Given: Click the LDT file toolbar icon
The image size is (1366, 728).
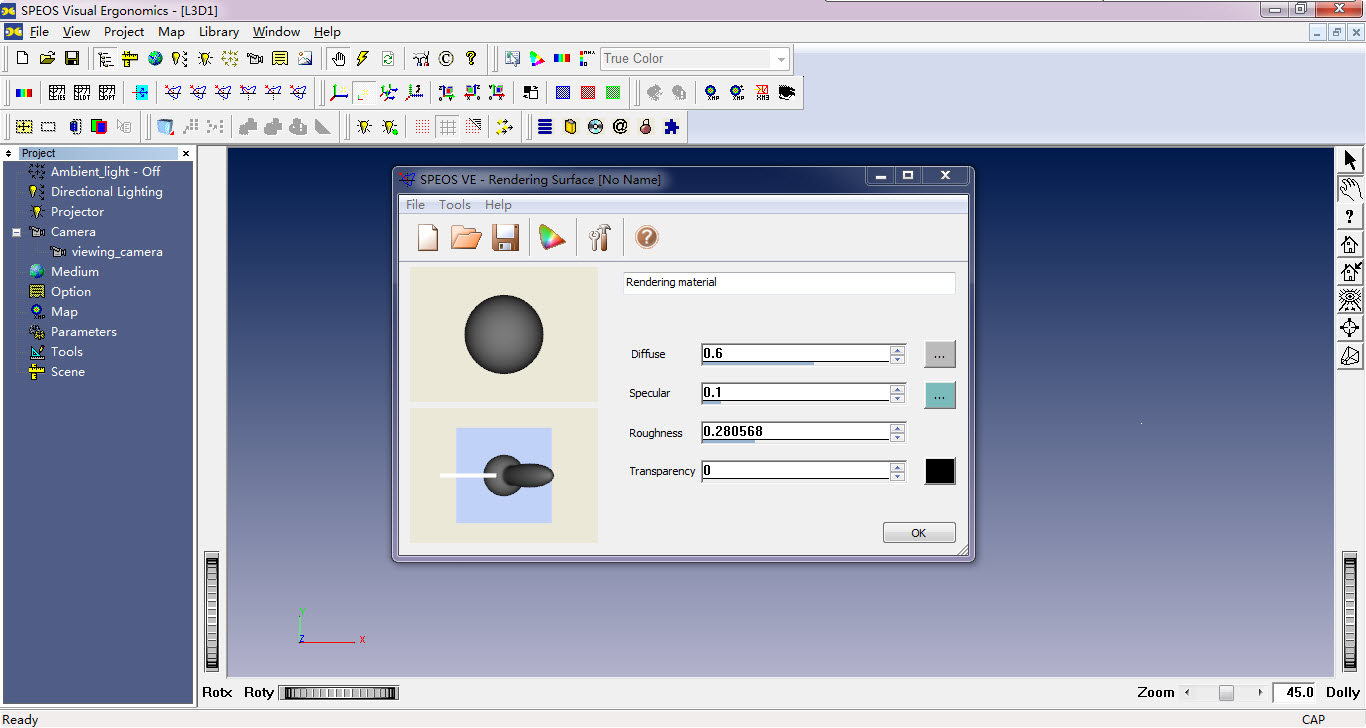Looking at the screenshot, I should [82, 93].
